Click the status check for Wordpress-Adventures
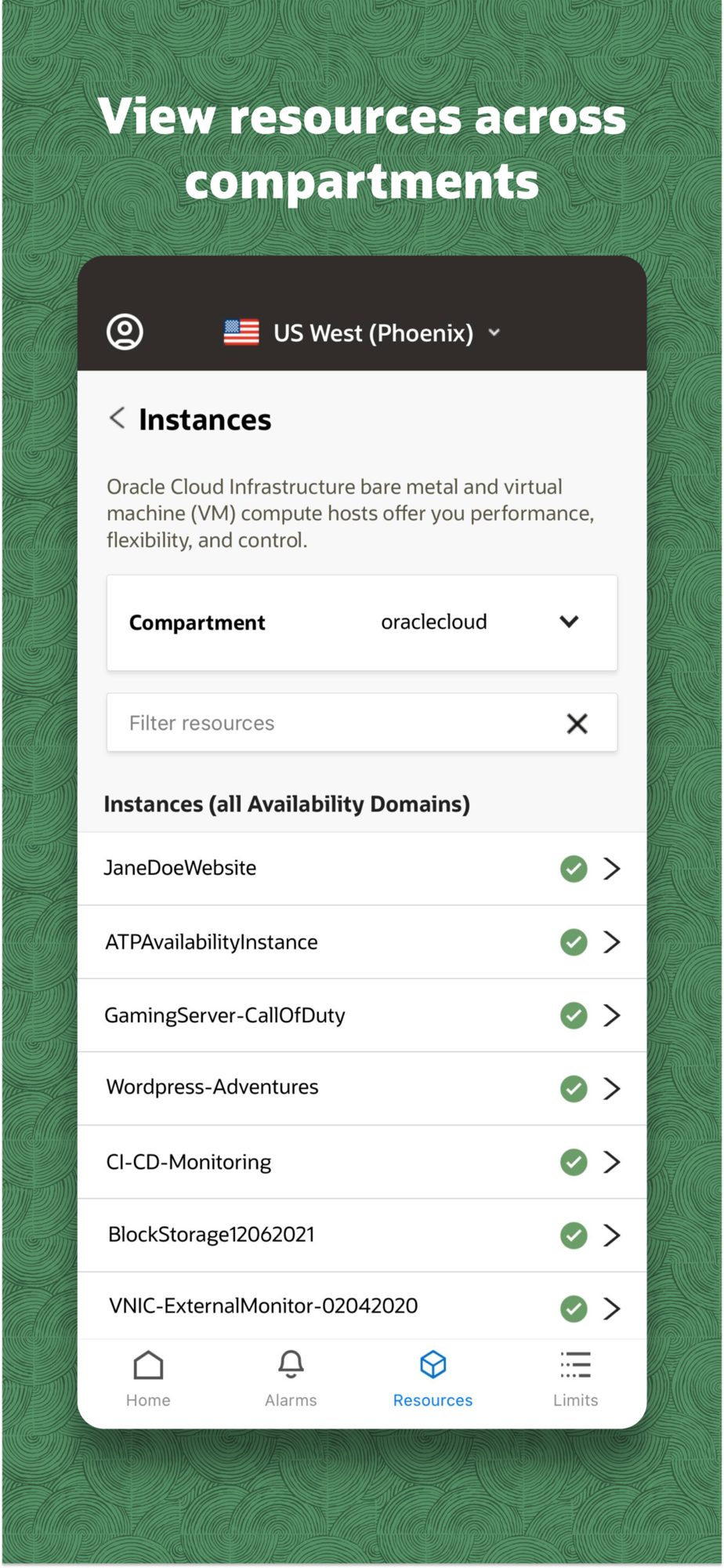The image size is (724, 1568). point(574,1088)
